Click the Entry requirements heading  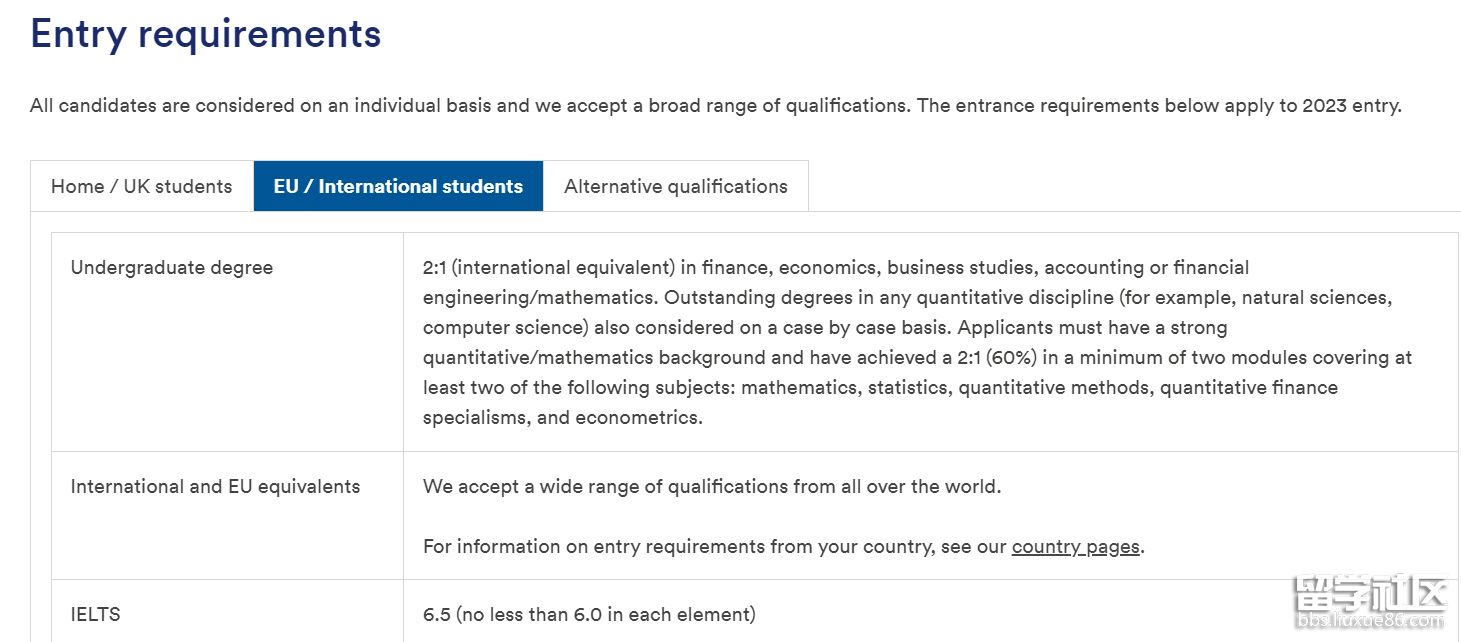coord(205,33)
